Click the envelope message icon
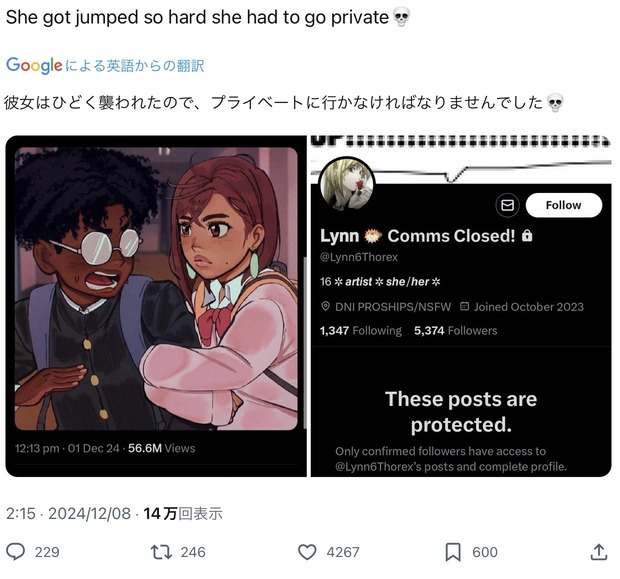The width and height of the screenshot is (620, 579). (x=507, y=205)
